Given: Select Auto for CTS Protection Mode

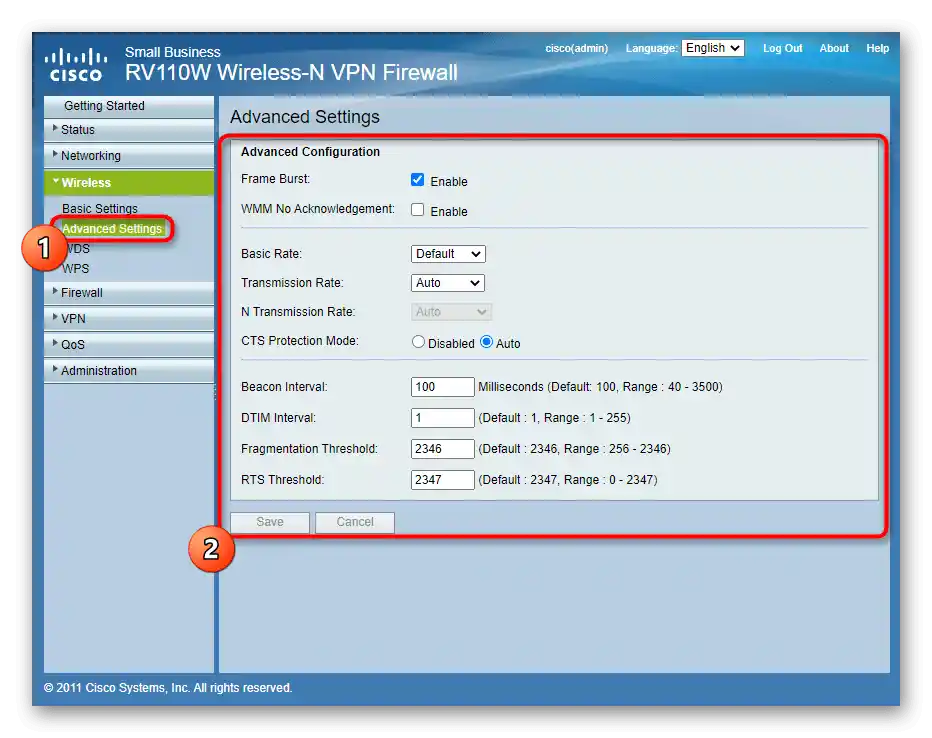Looking at the screenshot, I should click(x=486, y=342).
